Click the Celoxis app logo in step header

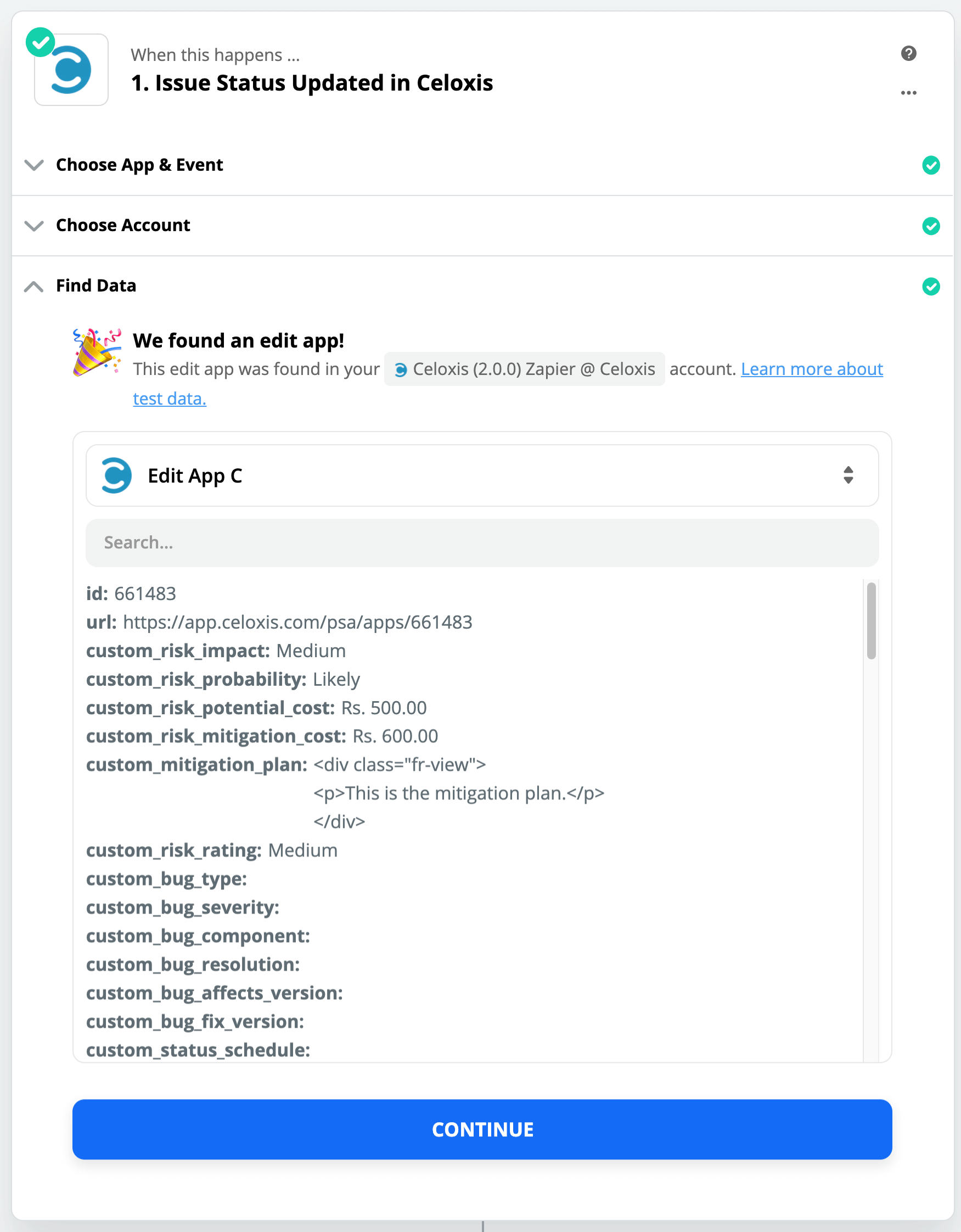(x=71, y=70)
